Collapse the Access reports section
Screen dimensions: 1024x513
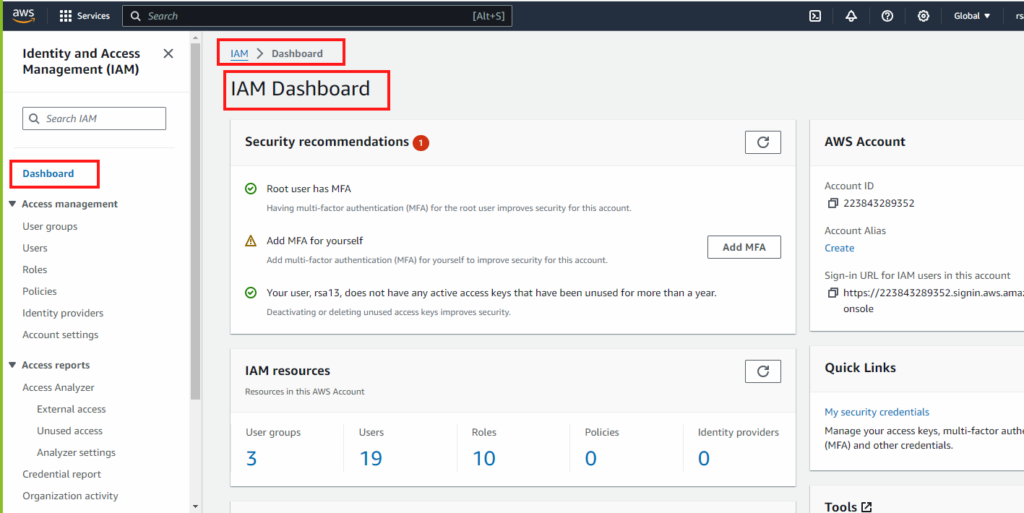click(12, 365)
